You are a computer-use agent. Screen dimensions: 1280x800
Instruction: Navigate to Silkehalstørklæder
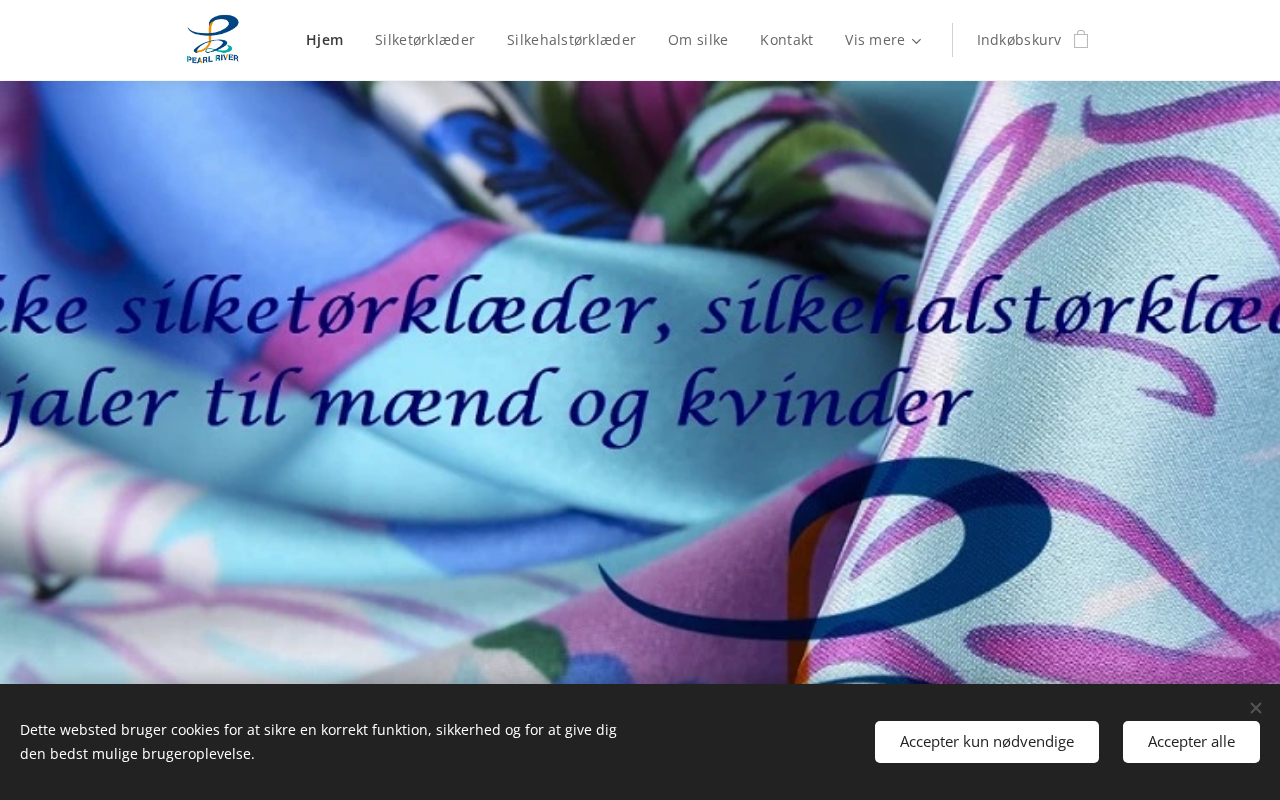click(x=571, y=40)
